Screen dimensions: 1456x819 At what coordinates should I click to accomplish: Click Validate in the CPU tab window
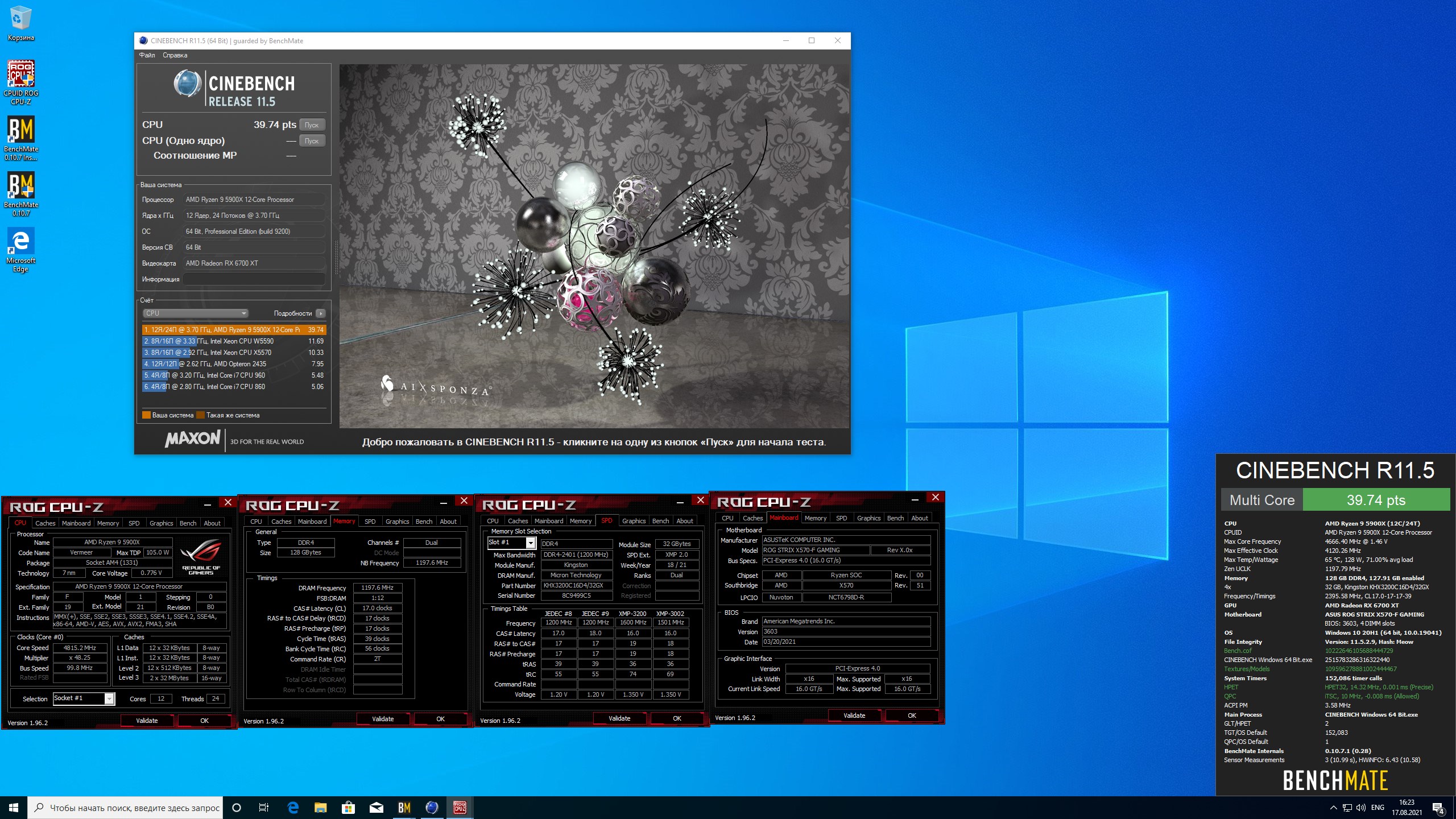(x=147, y=721)
